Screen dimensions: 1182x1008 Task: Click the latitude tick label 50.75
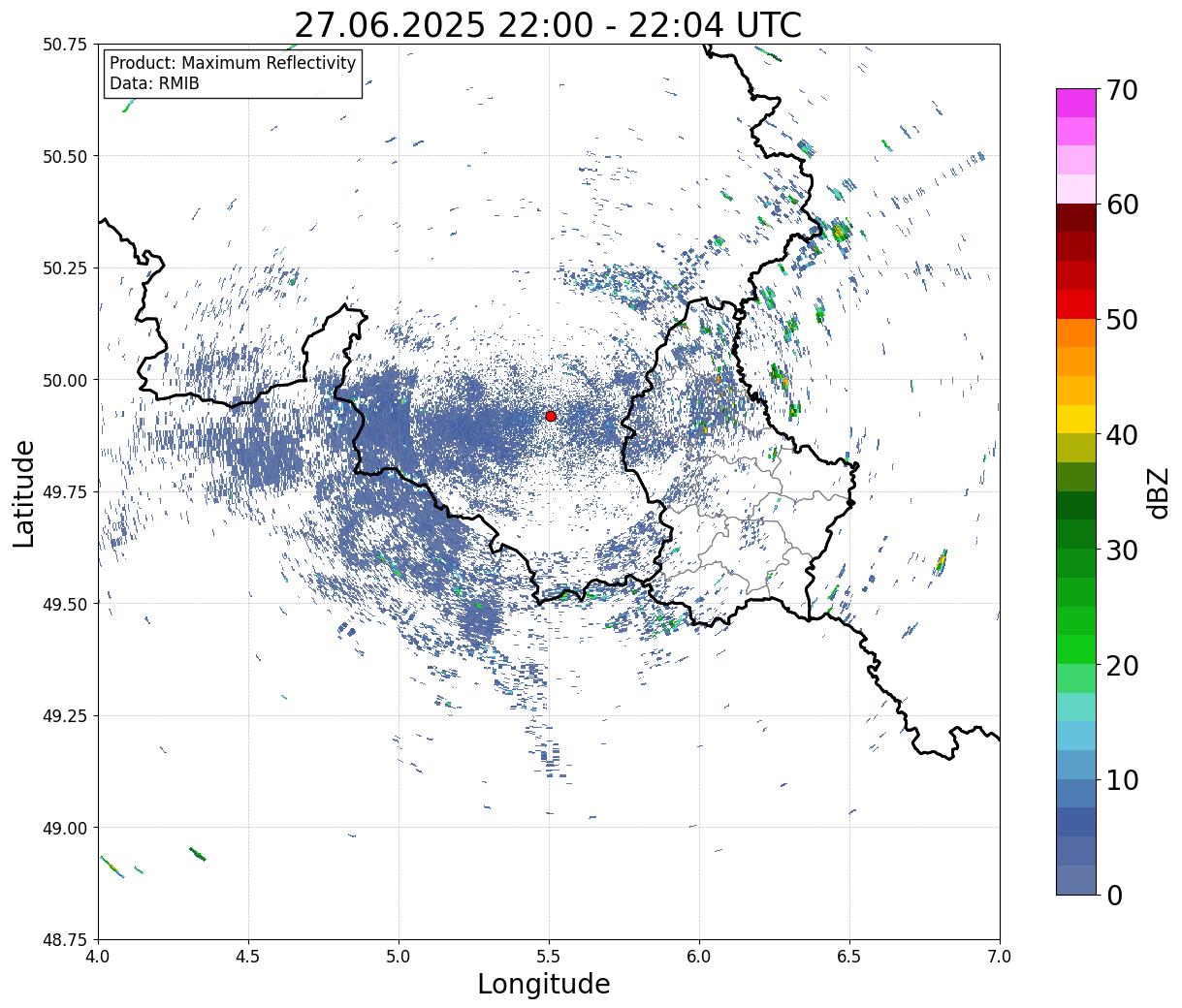coord(64,45)
